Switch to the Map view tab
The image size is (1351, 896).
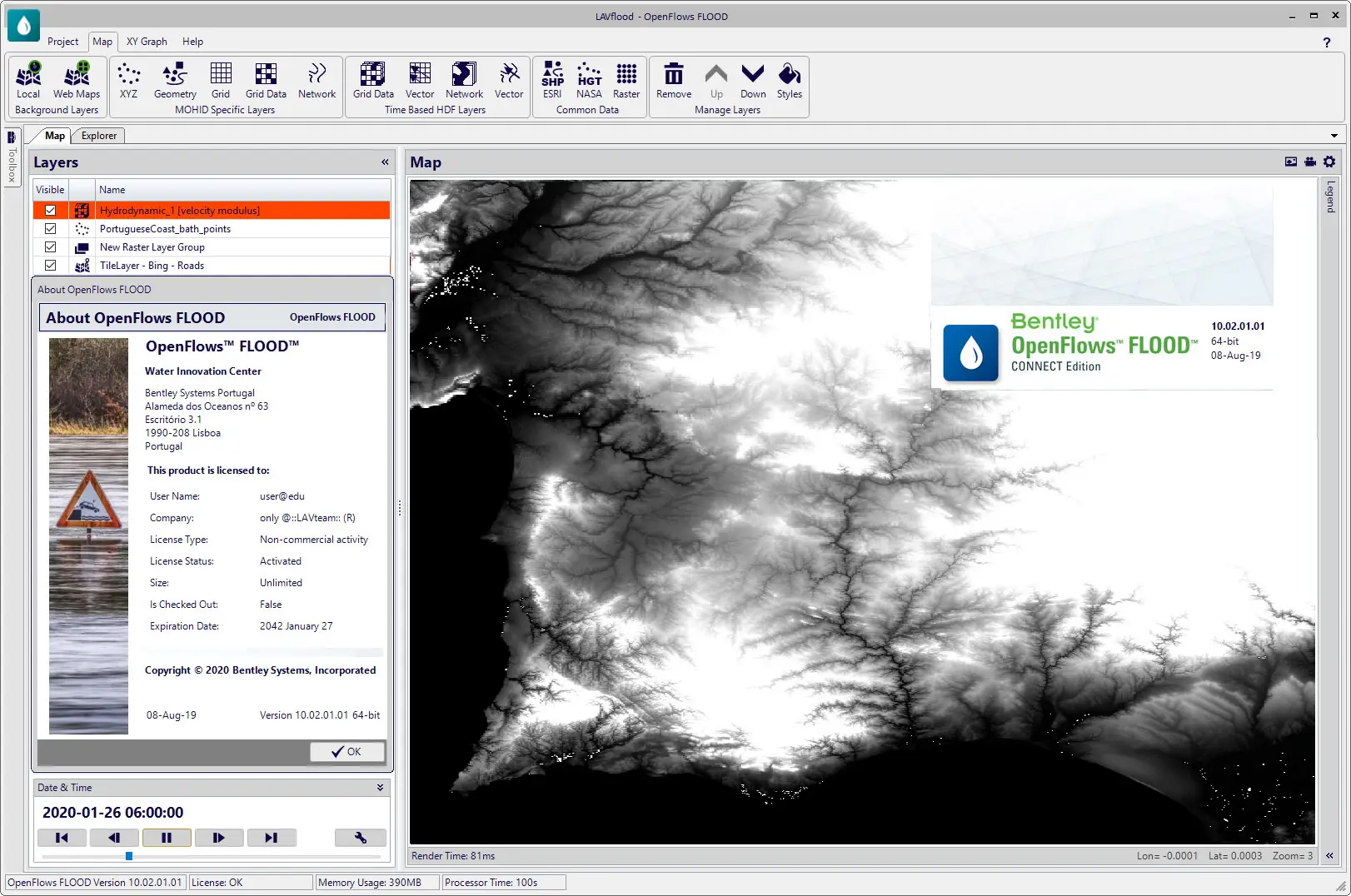pyautogui.click(x=55, y=136)
